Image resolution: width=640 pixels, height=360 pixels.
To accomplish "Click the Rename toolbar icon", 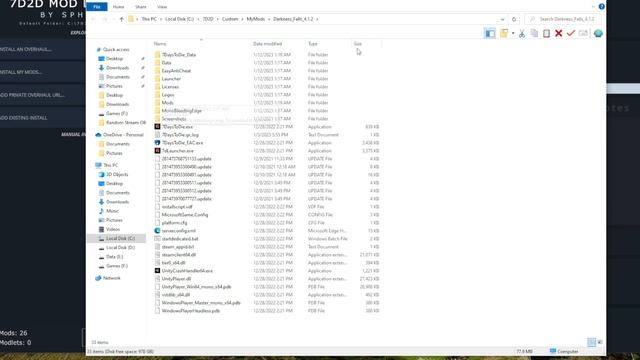I will tap(583, 33).
